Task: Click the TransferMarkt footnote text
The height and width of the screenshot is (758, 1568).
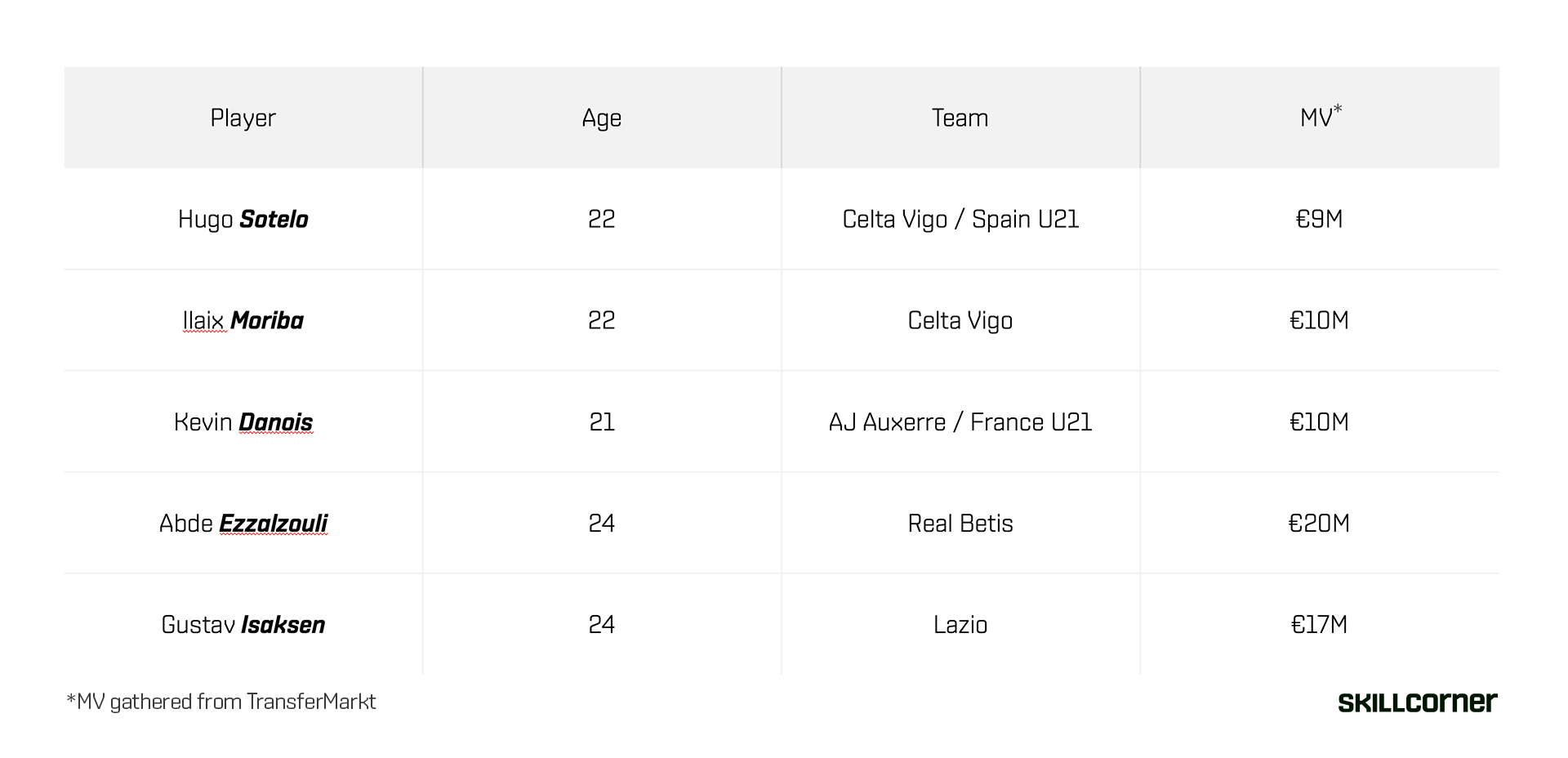Action: tap(221, 702)
